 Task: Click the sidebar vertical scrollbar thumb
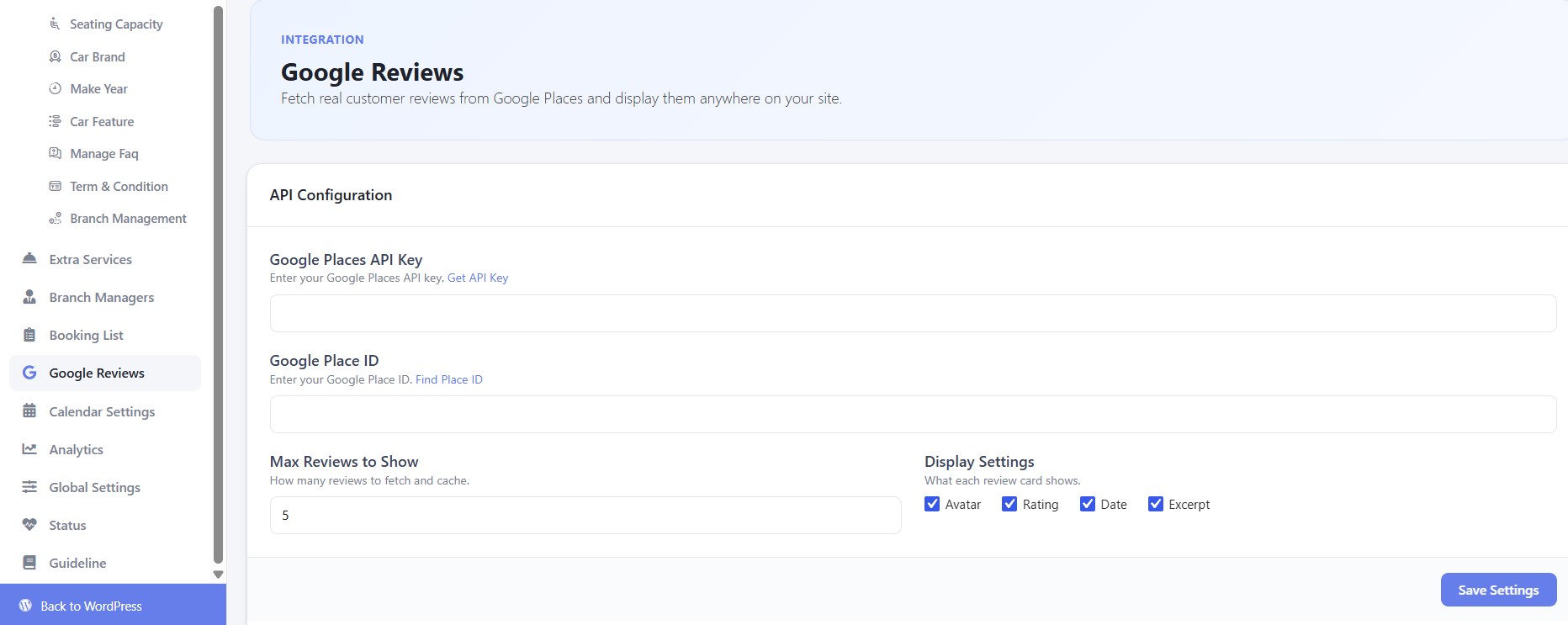click(219, 284)
